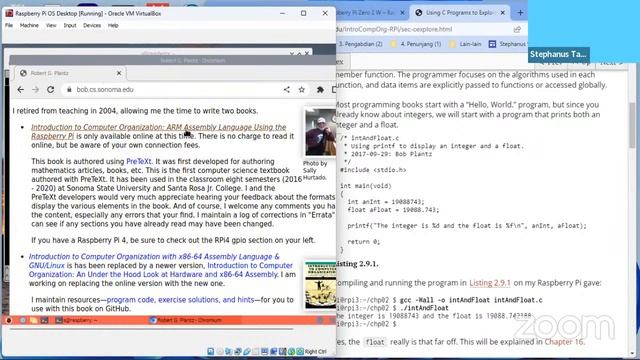Open Raspberry Pi main menu icon
The image size is (640, 360).
pyautogui.click(x=9, y=320)
